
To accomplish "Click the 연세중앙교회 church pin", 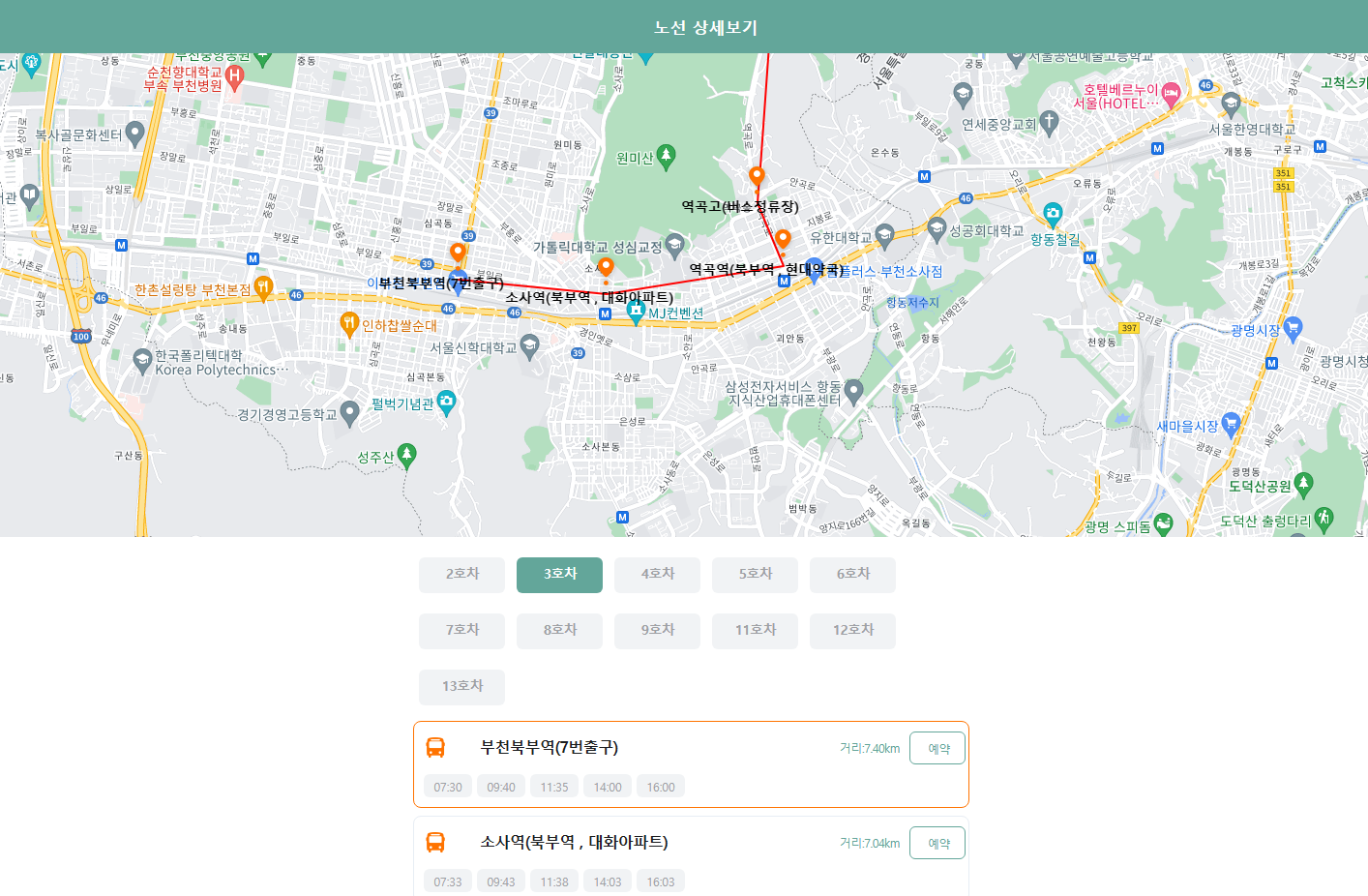I will pyautogui.click(x=1050, y=124).
